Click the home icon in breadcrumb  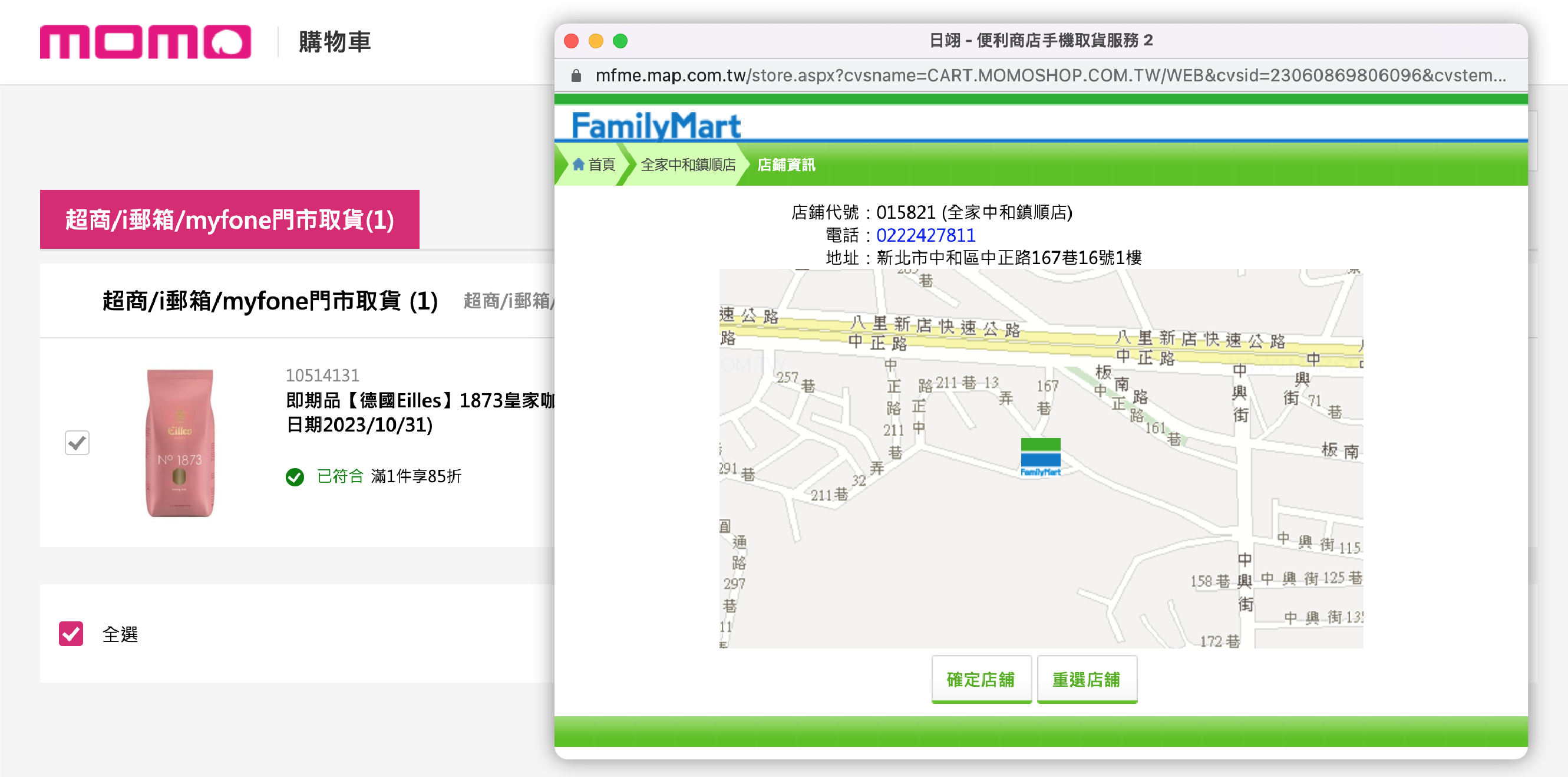[578, 164]
